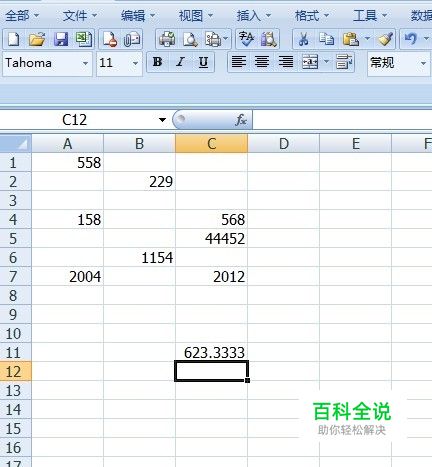Click the formula bar input area
432x467 pixels.
click(342, 120)
